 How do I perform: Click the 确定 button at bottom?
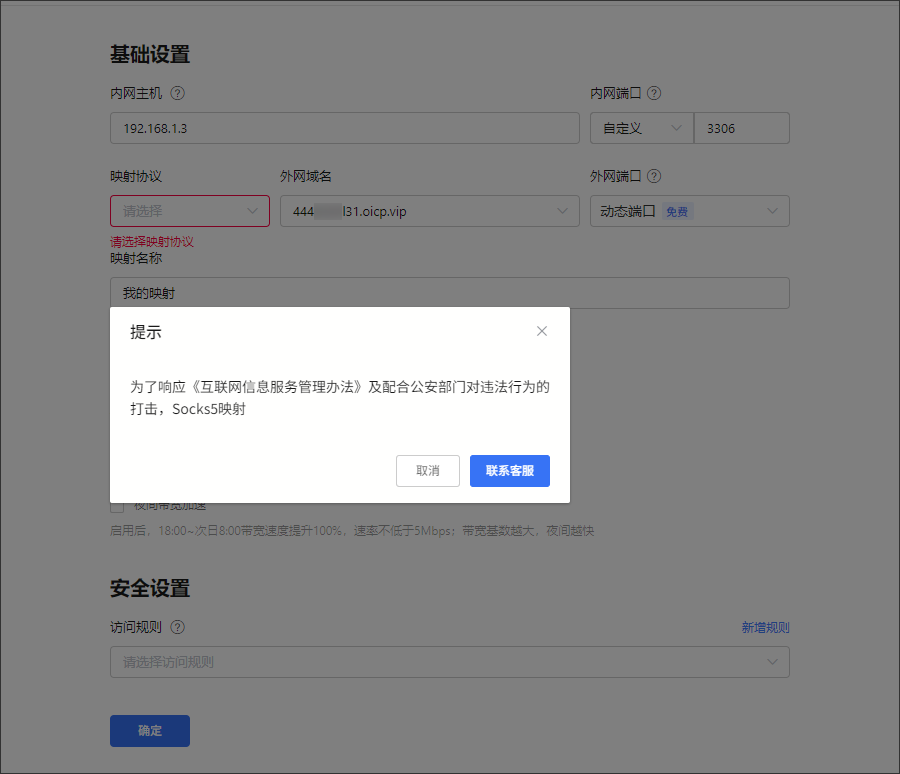[x=150, y=731]
